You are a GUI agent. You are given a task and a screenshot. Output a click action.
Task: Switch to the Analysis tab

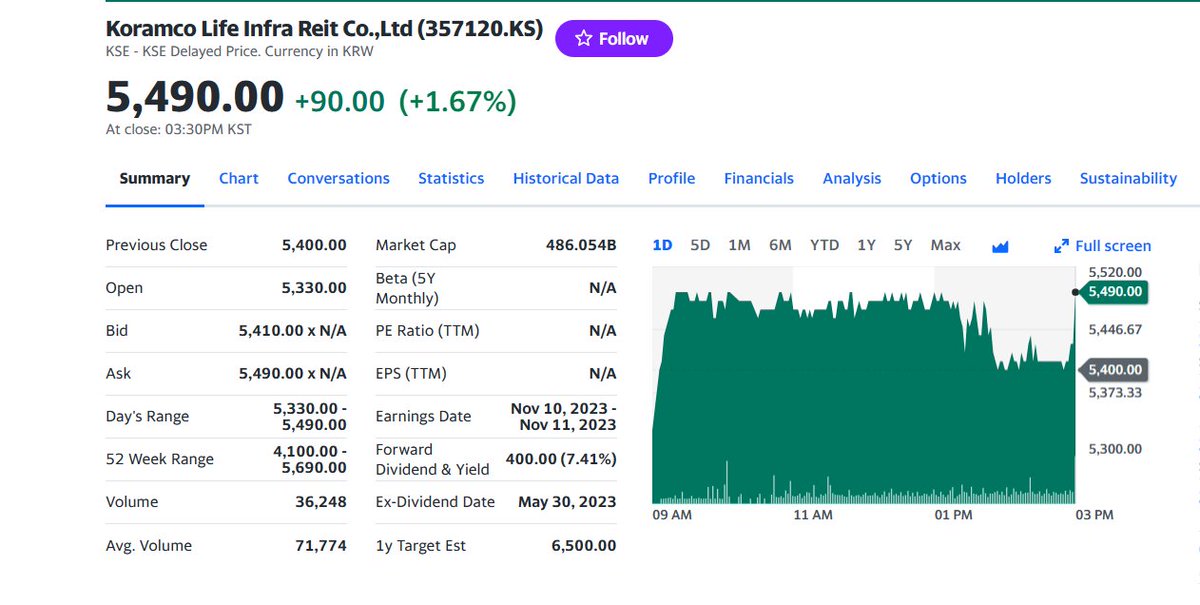click(x=852, y=178)
